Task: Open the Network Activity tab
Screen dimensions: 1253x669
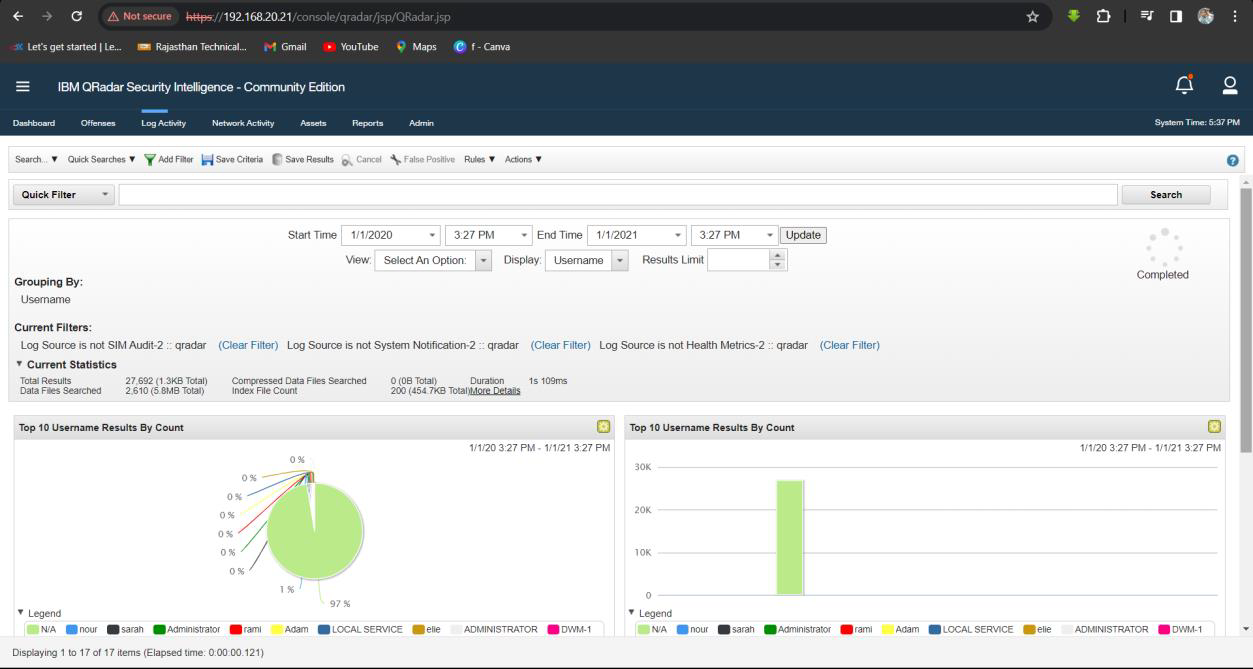Action: click(x=243, y=123)
